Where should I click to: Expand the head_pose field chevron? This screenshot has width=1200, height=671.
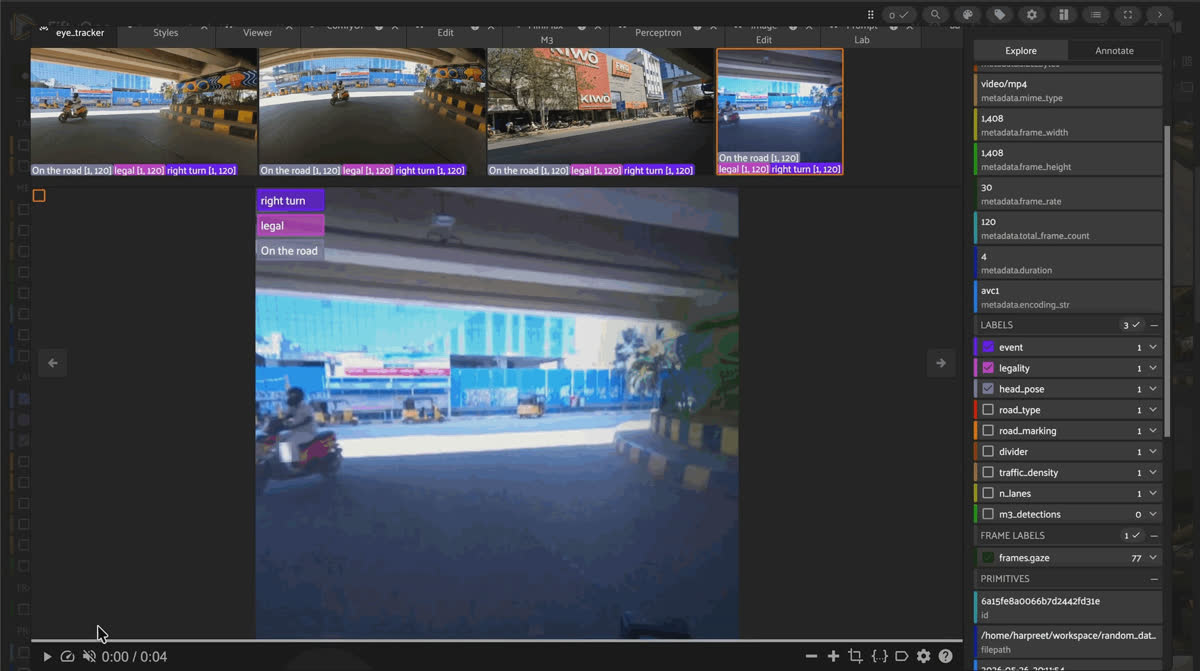(1154, 389)
